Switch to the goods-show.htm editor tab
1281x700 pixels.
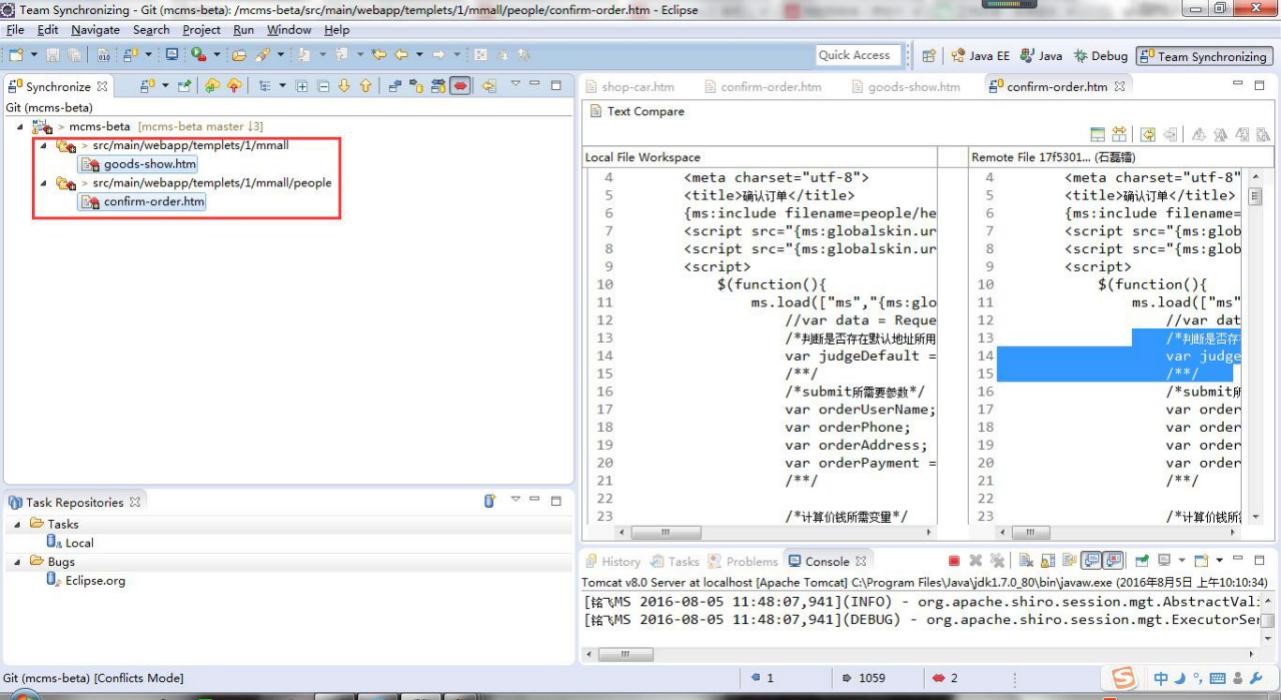(x=907, y=87)
